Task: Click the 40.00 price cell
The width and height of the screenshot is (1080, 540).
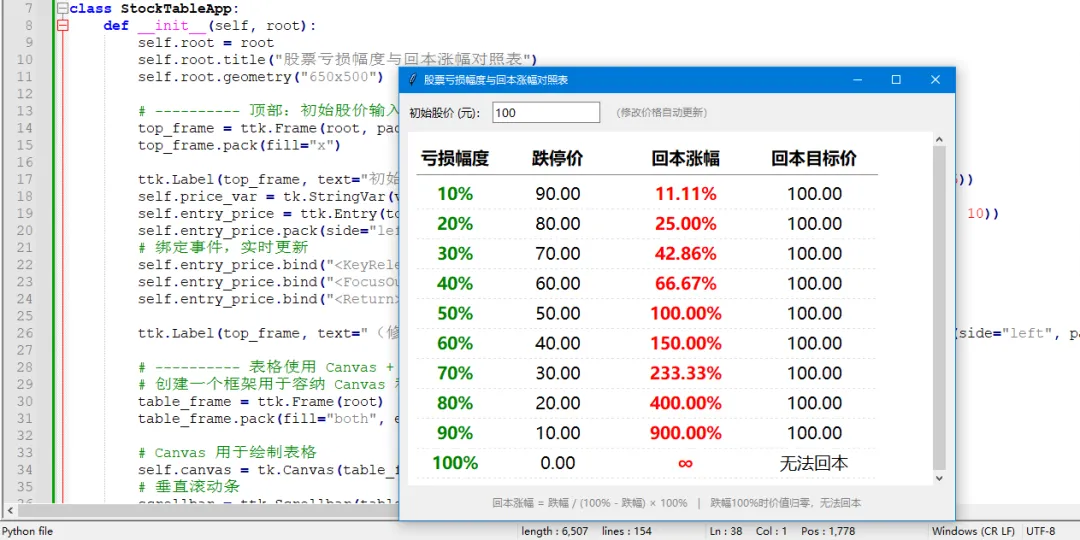Action: 558,343
